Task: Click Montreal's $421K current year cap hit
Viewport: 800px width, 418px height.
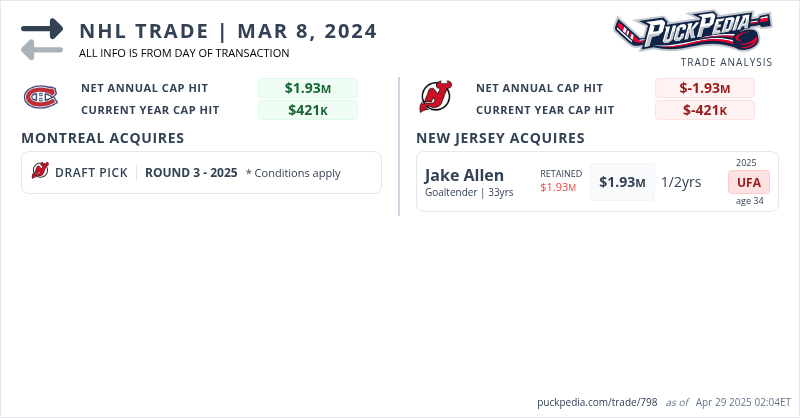Action: (307, 110)
